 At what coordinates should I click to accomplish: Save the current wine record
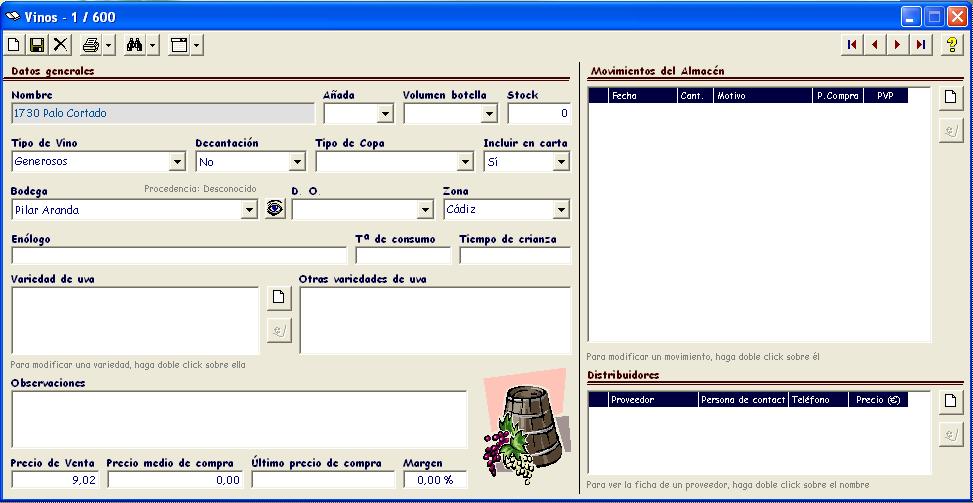tap(37, 45)
